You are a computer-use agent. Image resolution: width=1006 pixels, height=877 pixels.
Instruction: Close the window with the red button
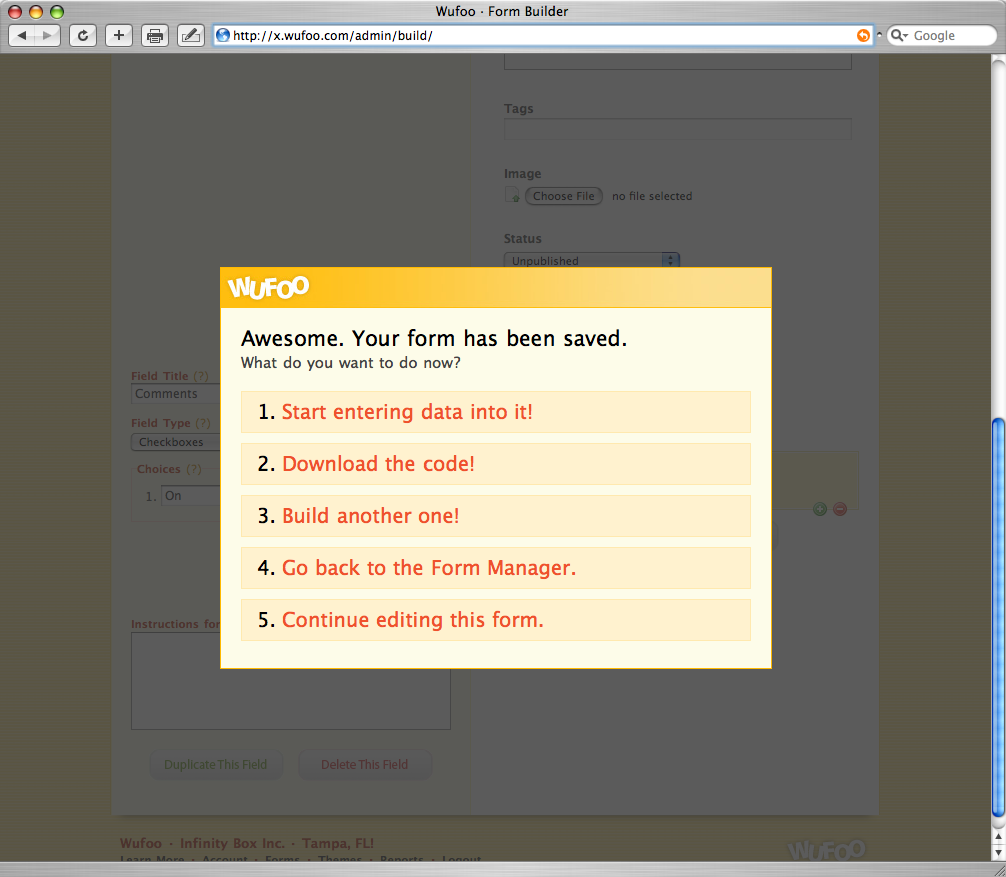pos(15,12)
